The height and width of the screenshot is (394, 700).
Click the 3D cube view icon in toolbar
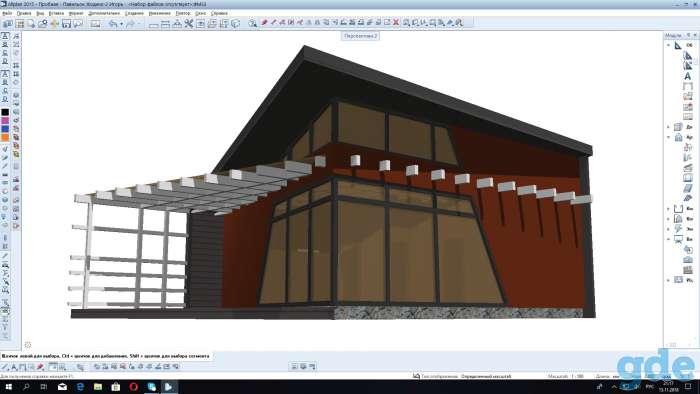pyautogui.click(x=235, y=24)
